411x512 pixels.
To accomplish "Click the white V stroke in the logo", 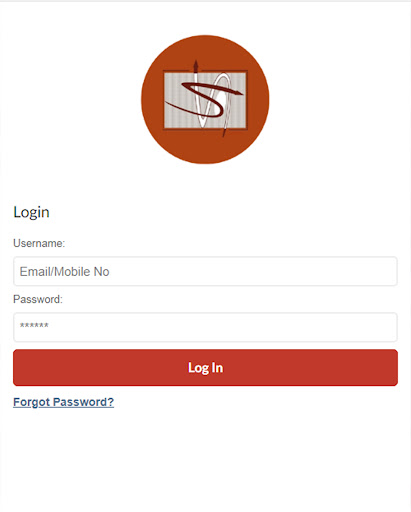I will click(x=213, y=100).
